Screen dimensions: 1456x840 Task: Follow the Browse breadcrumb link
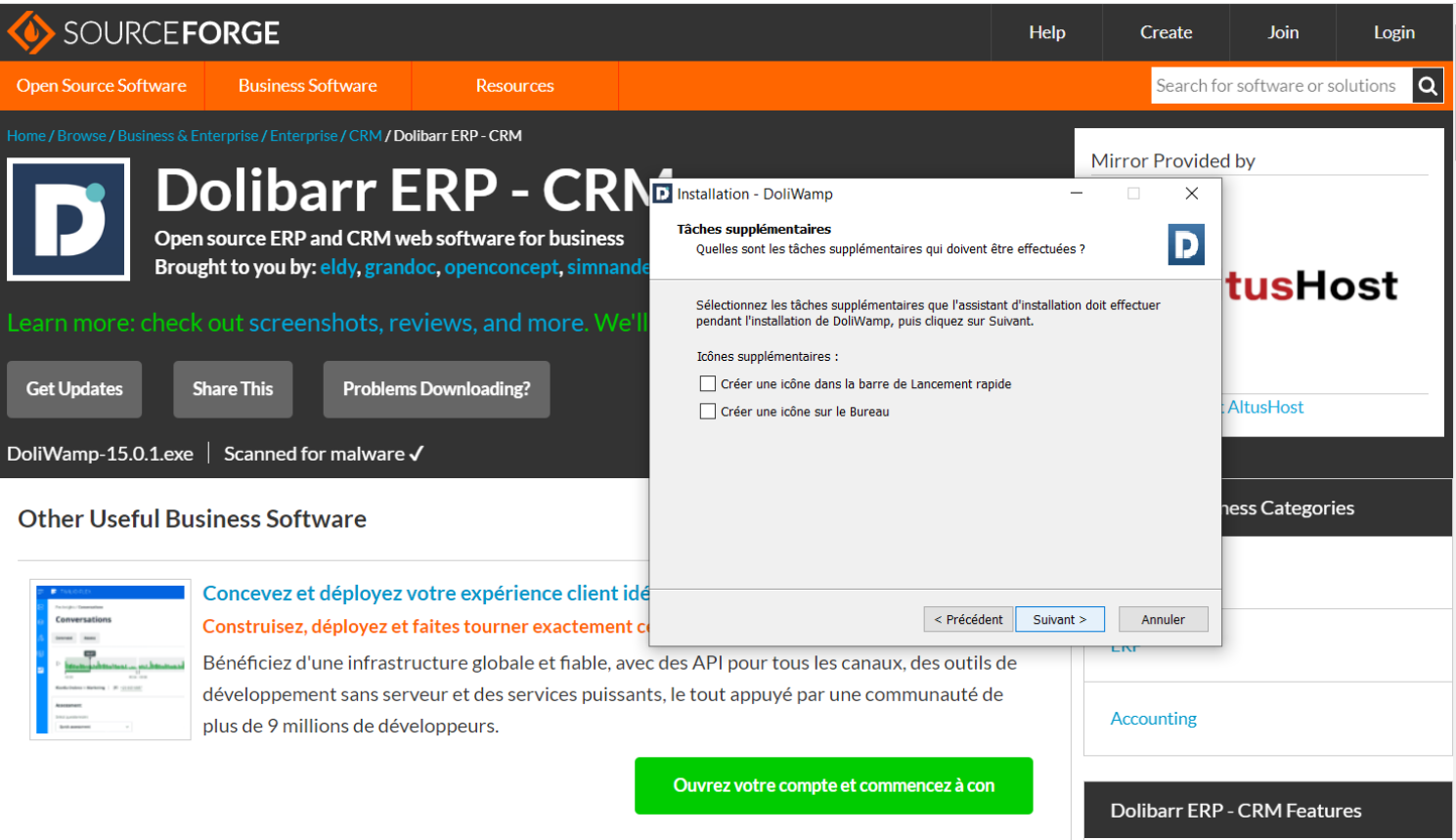81,136
